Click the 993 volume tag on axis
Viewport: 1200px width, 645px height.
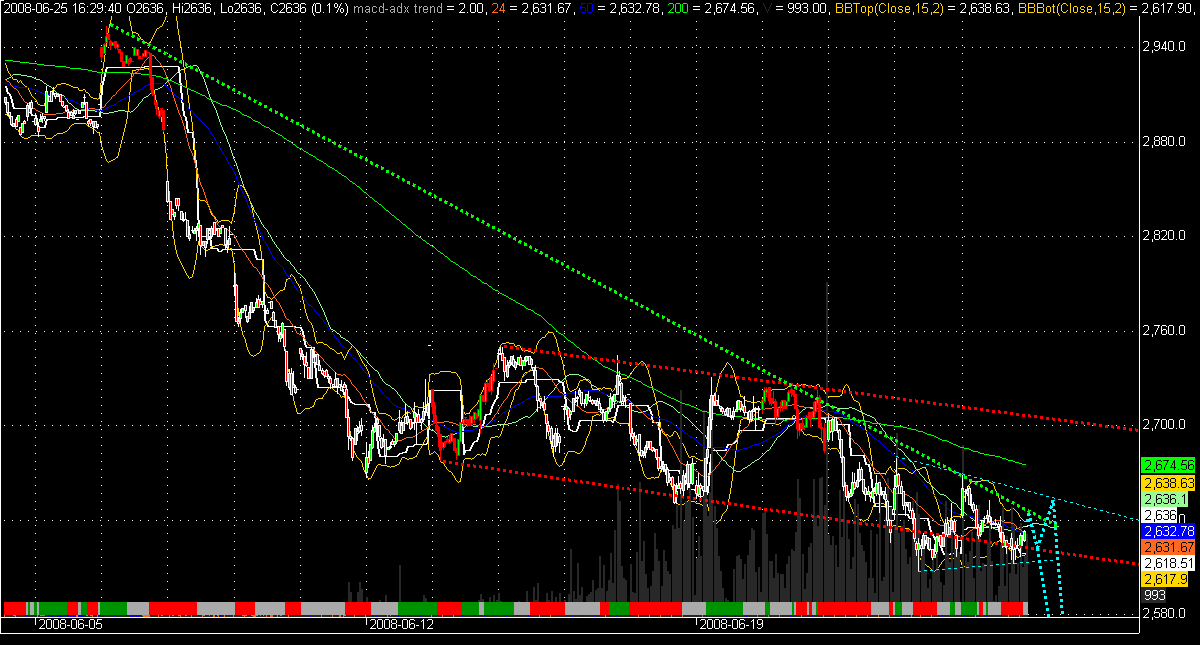point(1155,595)
